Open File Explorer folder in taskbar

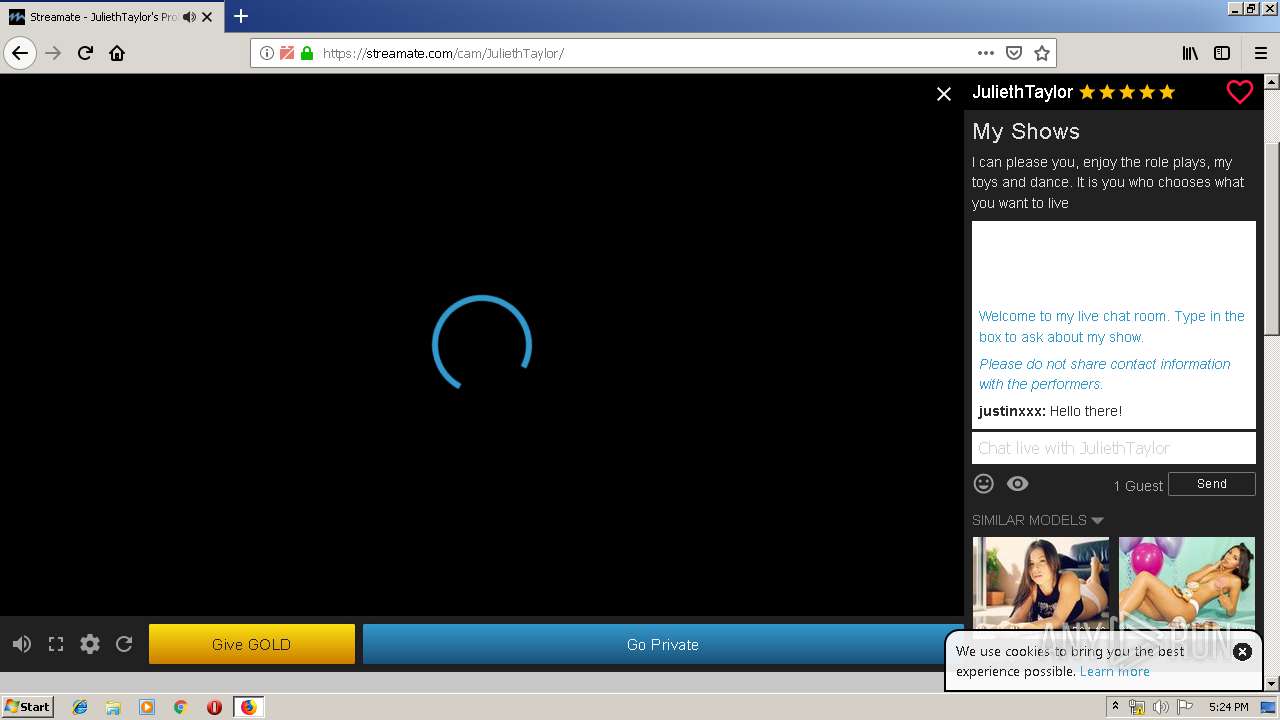[113, 707]
